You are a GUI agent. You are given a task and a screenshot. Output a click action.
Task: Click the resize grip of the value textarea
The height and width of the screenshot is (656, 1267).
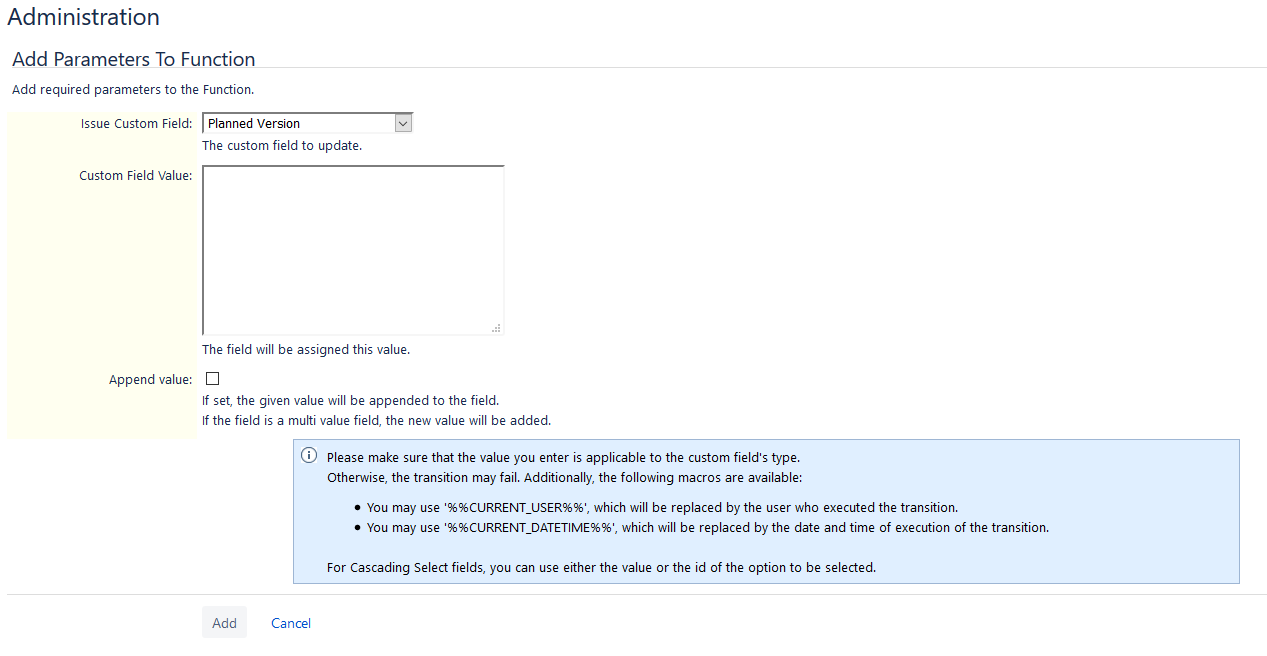497,329
